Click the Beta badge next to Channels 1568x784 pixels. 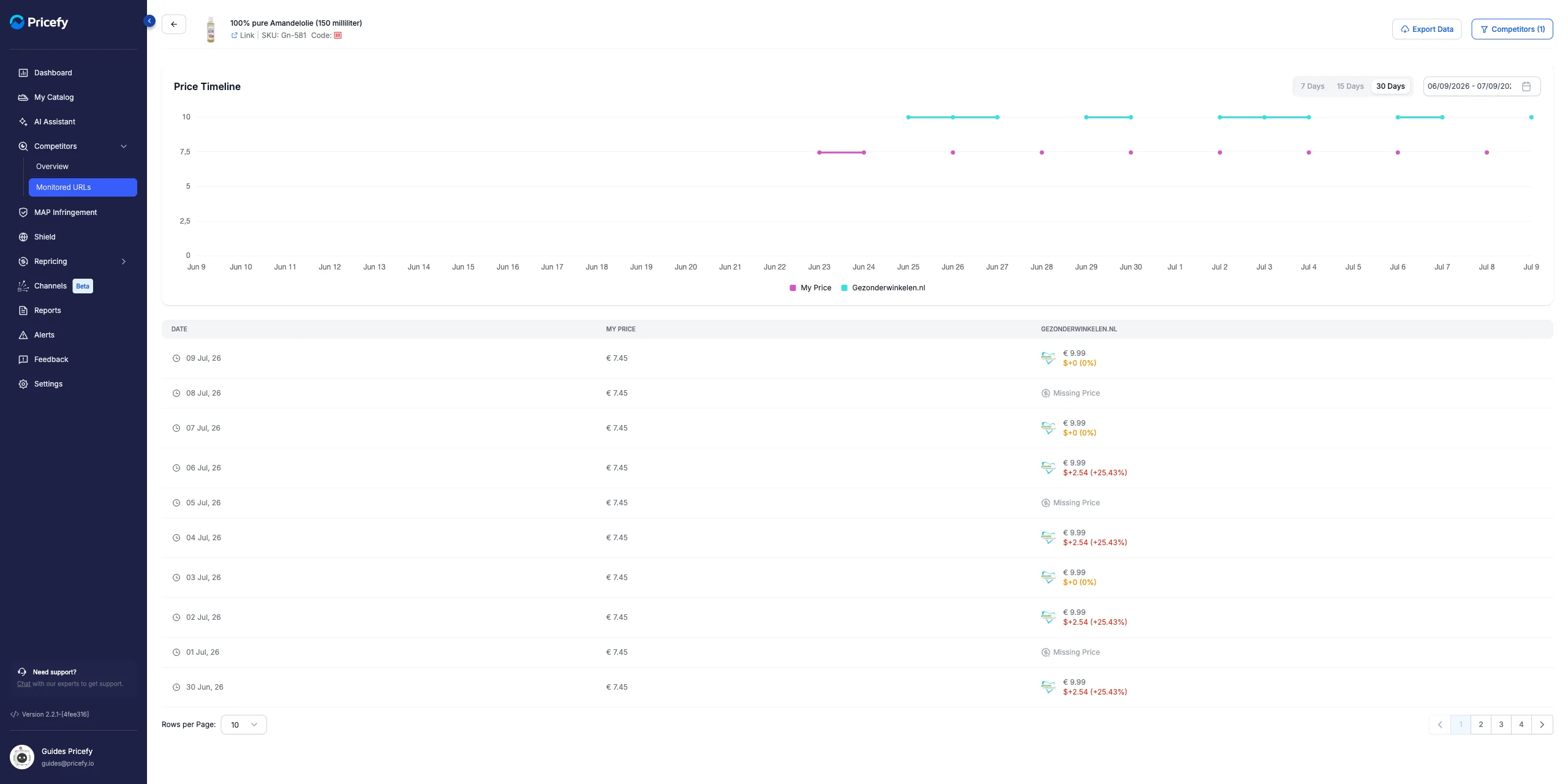pyautogui.click(x=83, y=286)
